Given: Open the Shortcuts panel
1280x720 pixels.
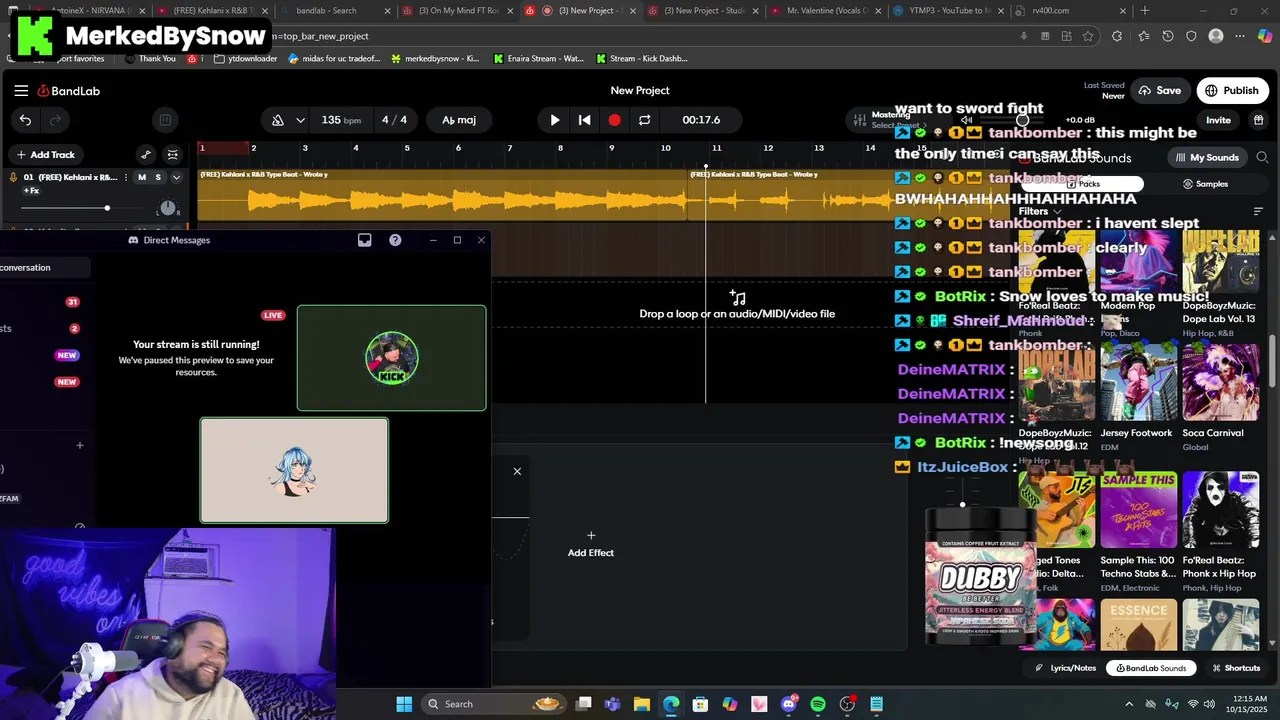Looking at the screenshot, I should pos(1236,668).
